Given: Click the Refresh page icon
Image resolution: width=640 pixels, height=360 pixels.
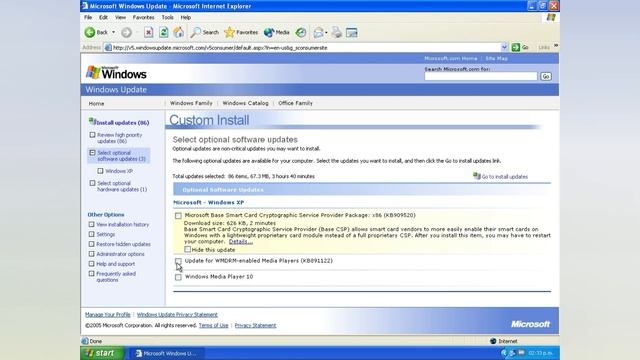Looking at the screenshot, I should point(163,32).
